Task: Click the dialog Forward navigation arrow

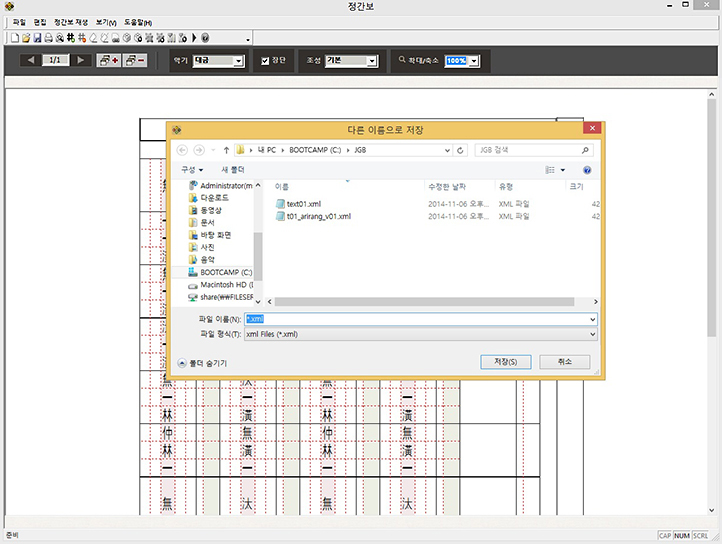Action: point(199,150)
